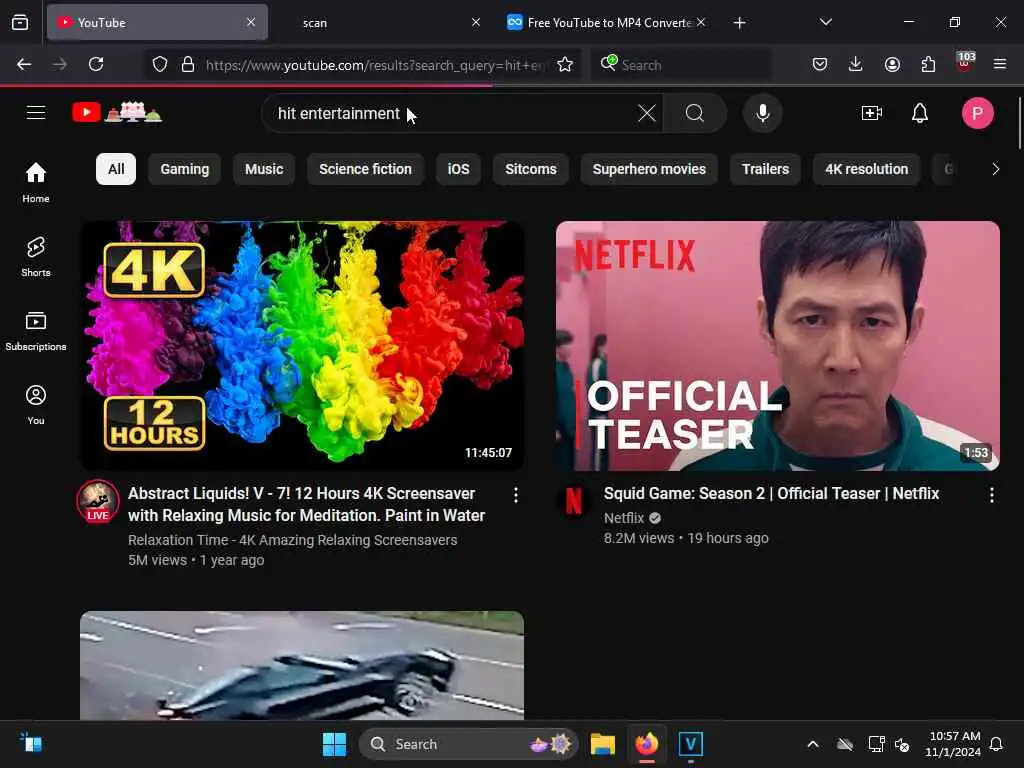Select the Music filter chip

point(264,169)
